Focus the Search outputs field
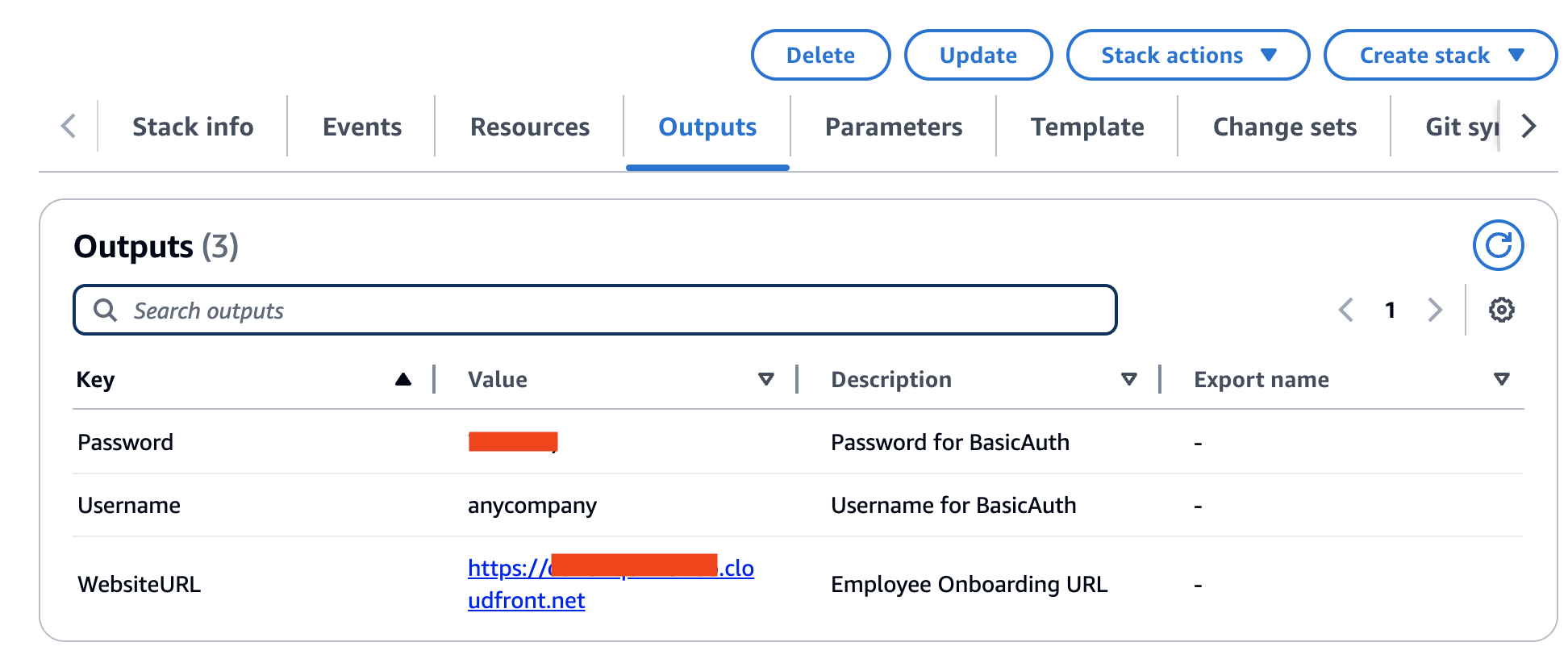1568x663 pixels. tap(594, 310)
